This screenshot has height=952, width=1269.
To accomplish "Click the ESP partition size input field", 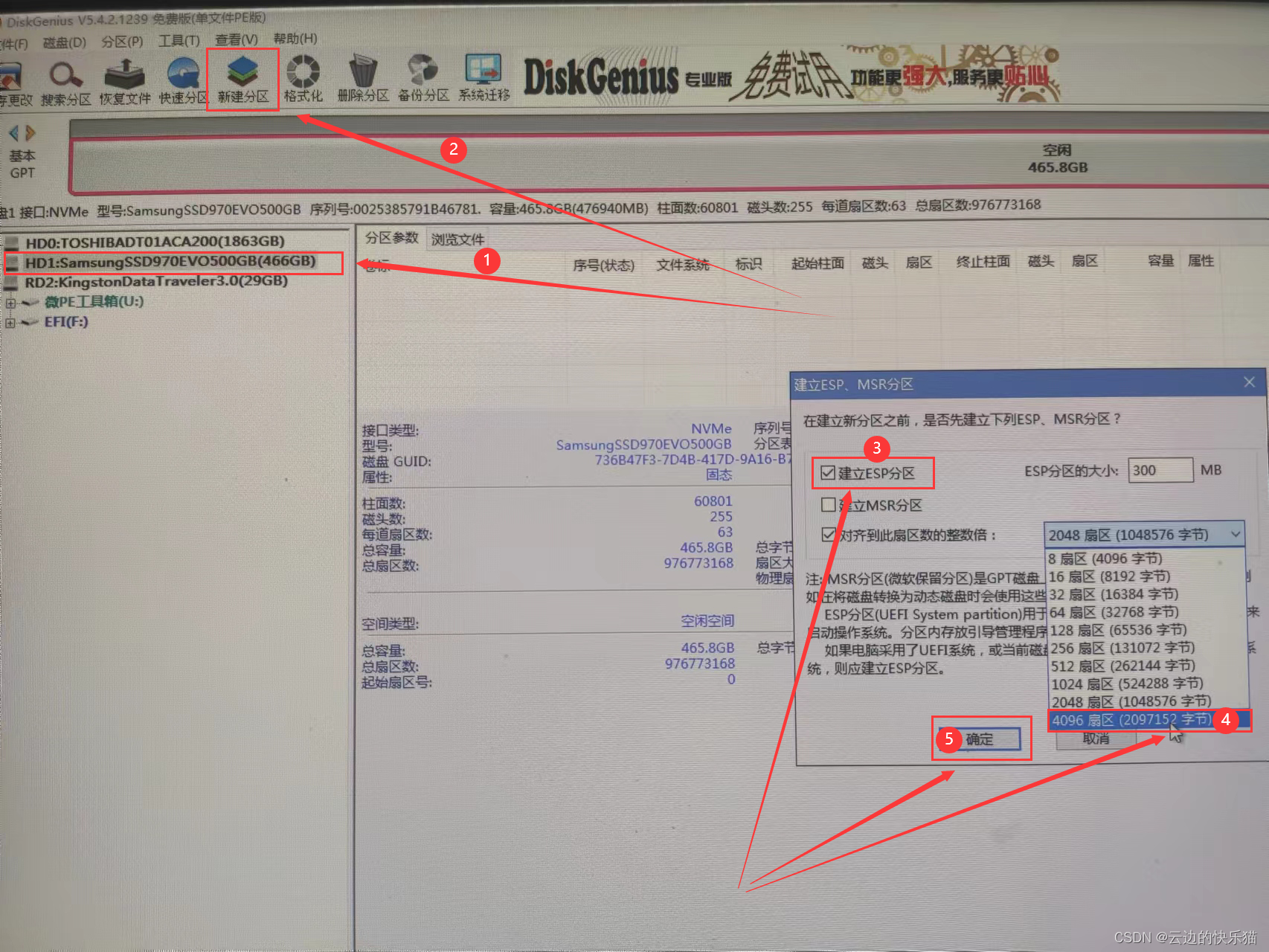I will [x=1160, y=470].
